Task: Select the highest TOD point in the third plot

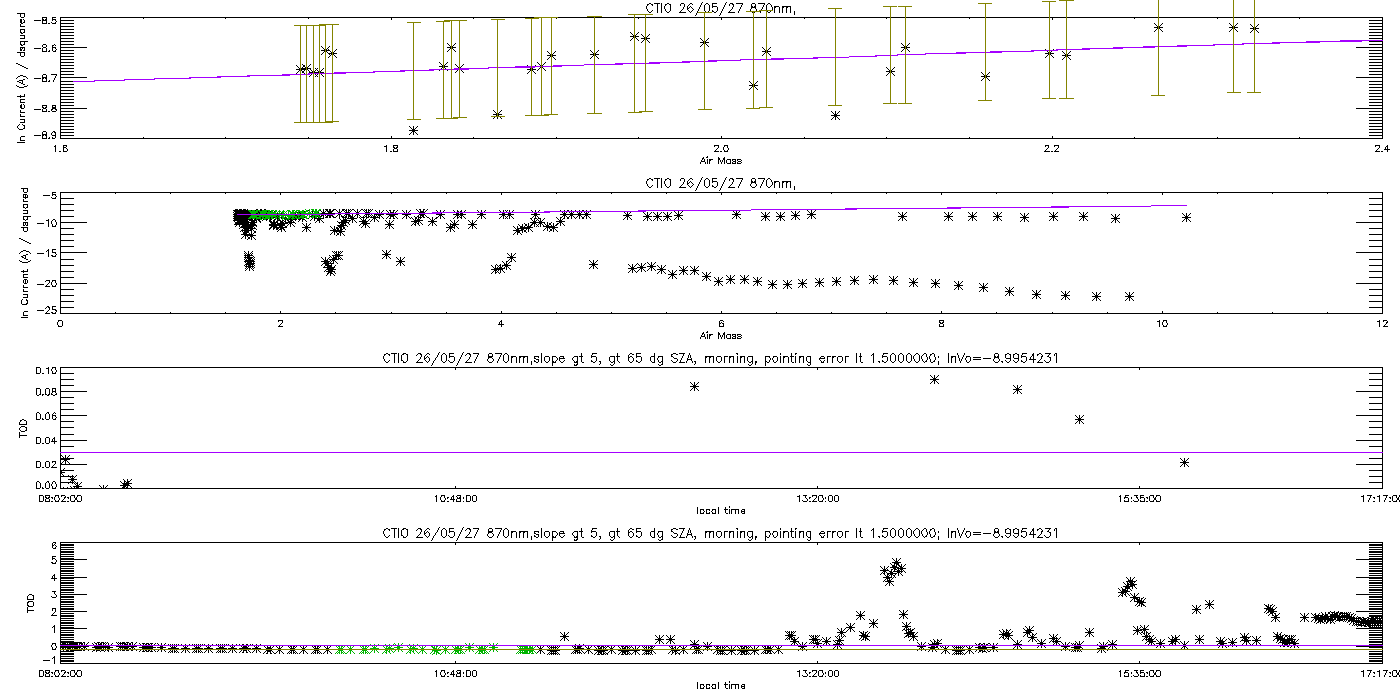Action: 934,379
